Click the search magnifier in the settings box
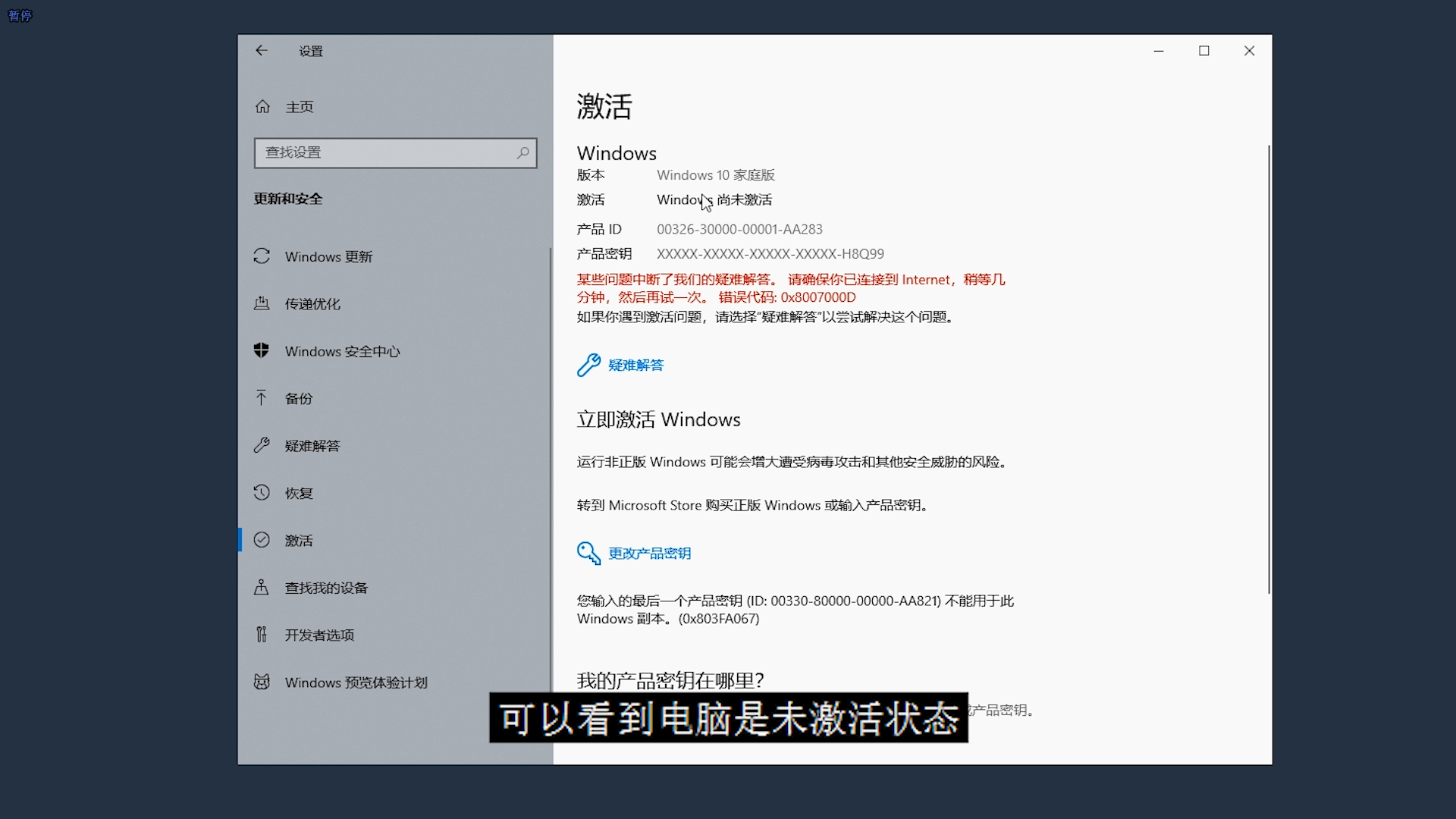1456x819 pixels. coord(522,152)
